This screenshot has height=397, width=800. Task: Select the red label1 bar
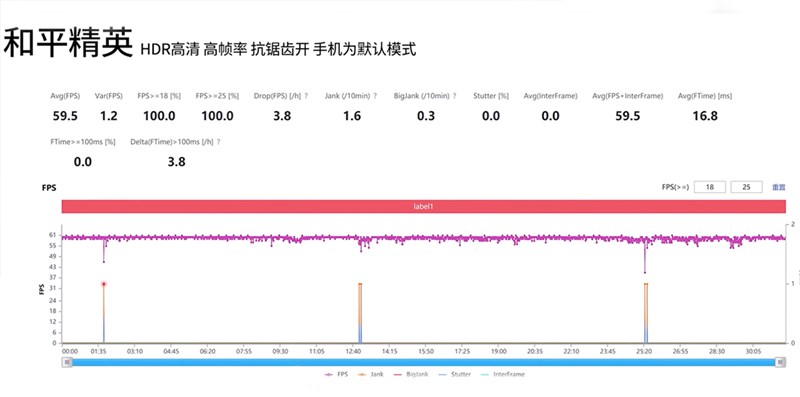point(423,207)
